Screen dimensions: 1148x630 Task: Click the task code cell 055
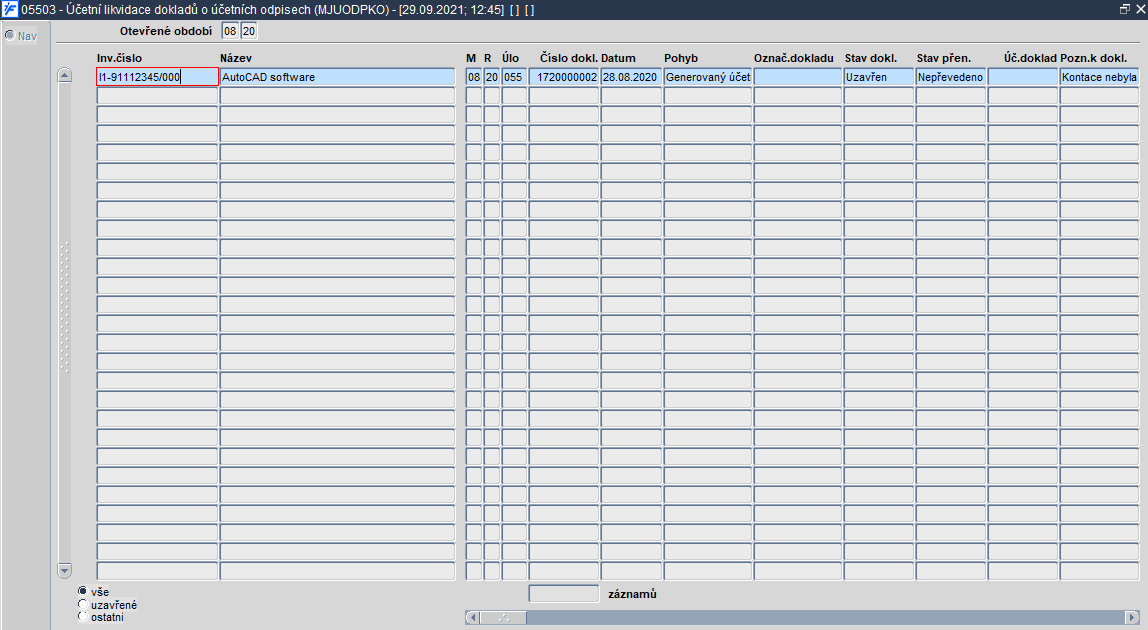(514, 77)
